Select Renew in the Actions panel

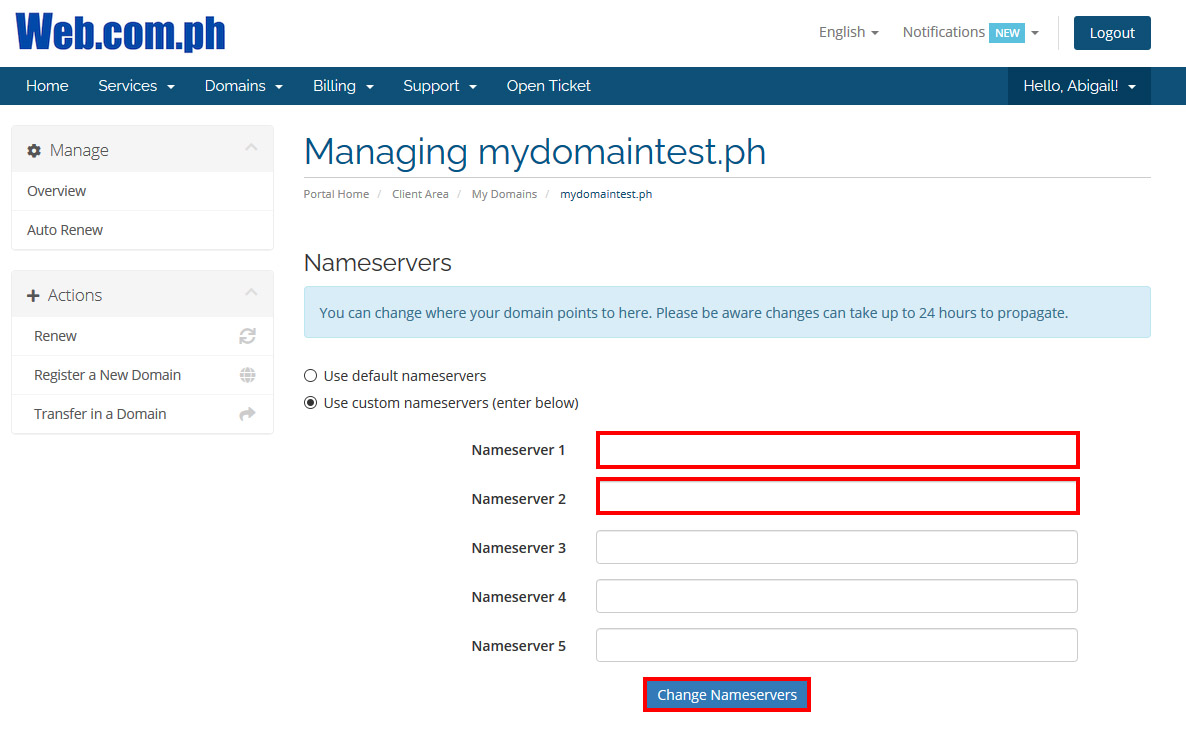(142, 336)
